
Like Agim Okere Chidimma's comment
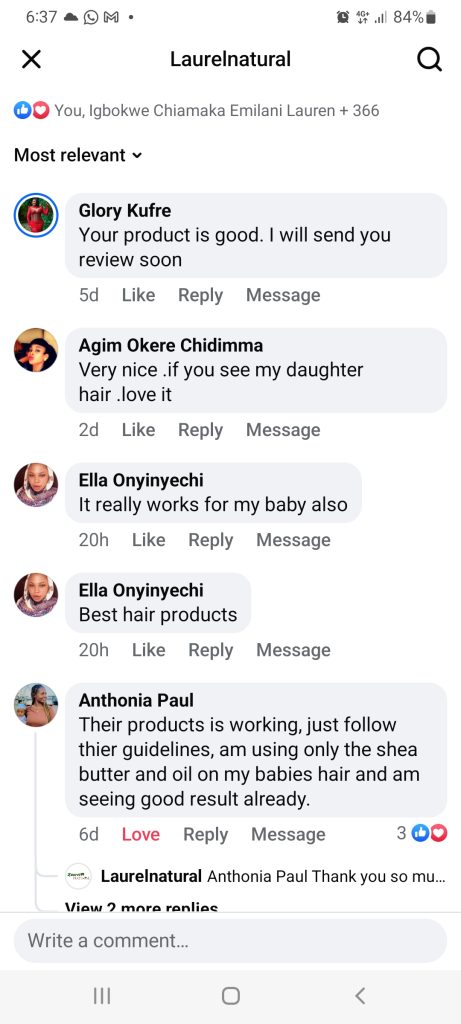[x=138, y=430]
